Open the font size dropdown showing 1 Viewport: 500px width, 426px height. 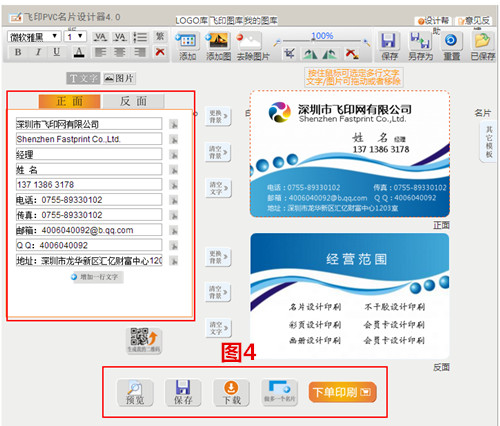tap(76, 36)
